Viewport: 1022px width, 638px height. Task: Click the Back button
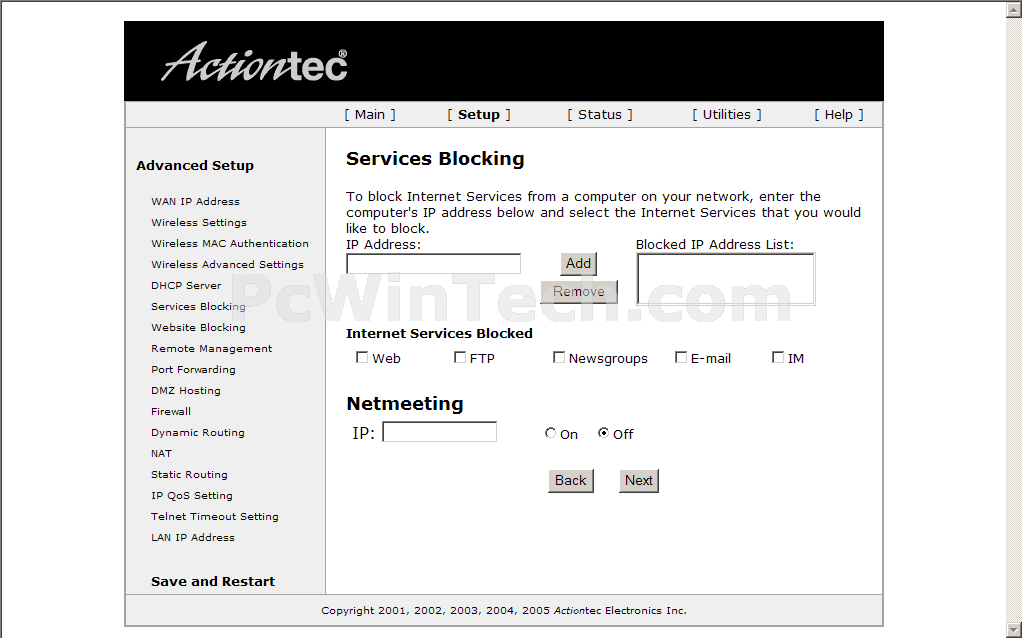pos(570,480)
